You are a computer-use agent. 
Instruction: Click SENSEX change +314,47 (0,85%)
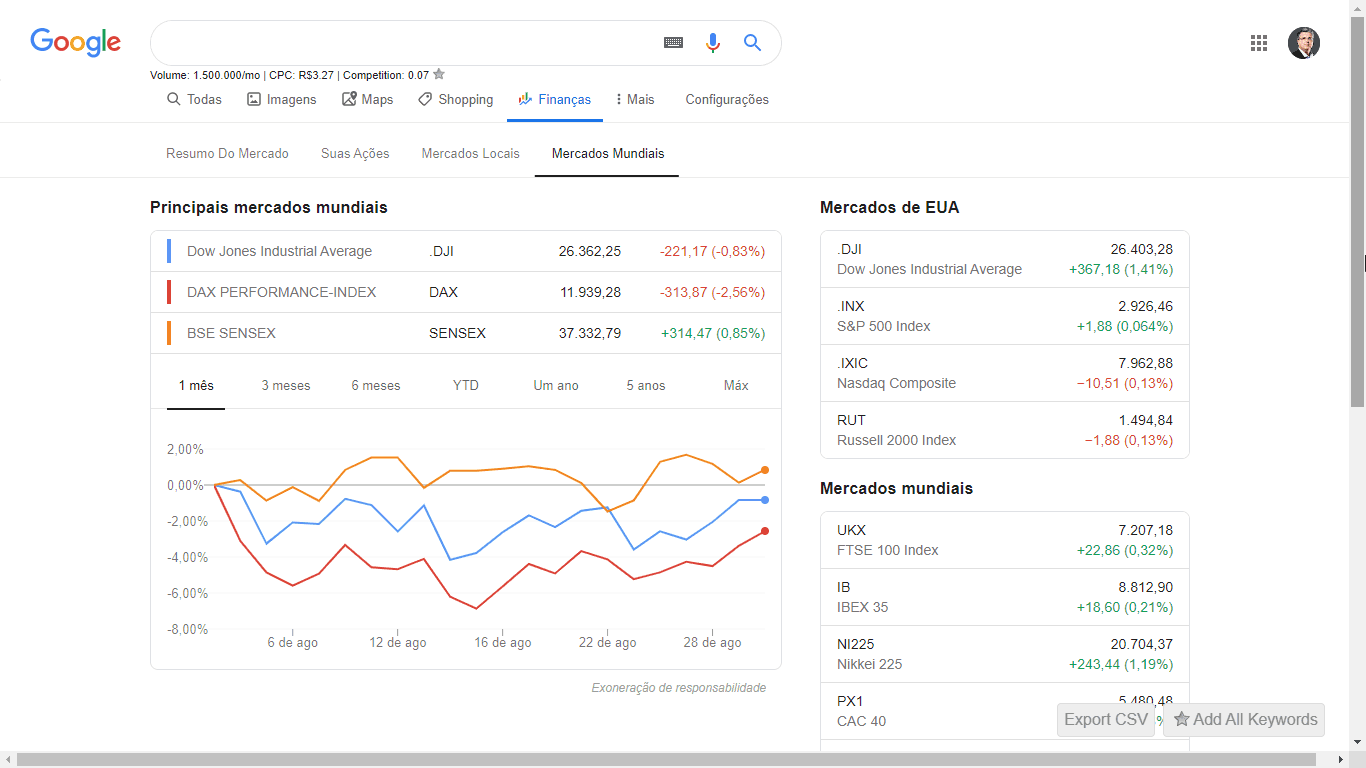click(713, 333)
